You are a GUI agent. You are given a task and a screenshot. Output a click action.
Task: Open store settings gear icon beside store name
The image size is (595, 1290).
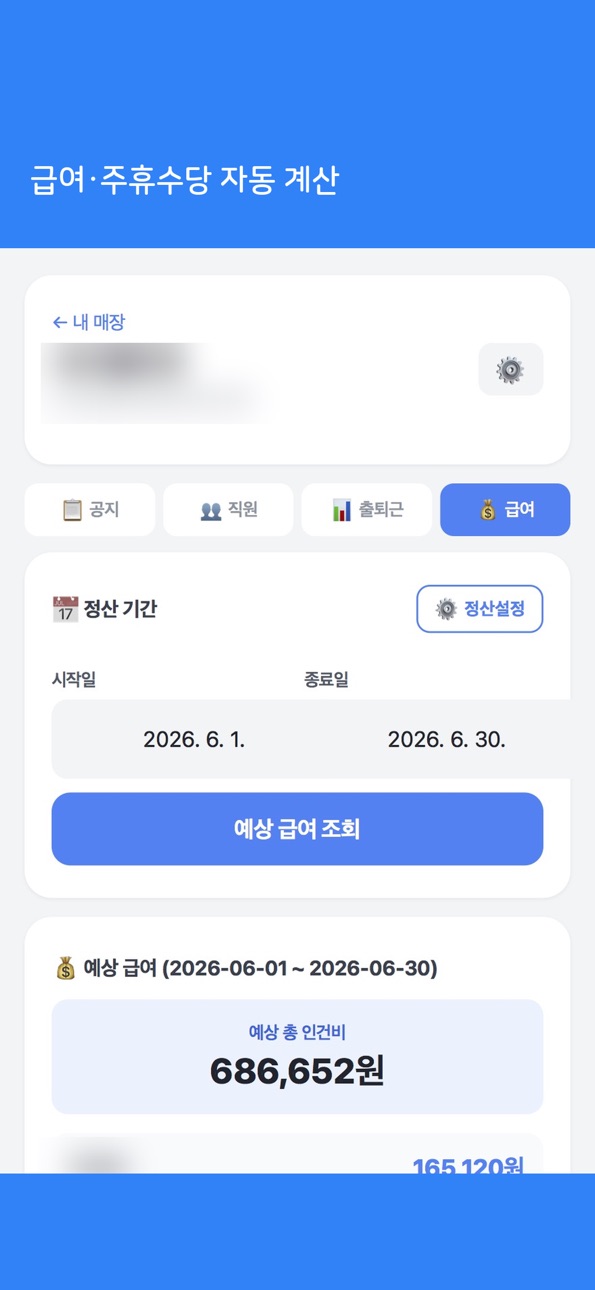510,369
